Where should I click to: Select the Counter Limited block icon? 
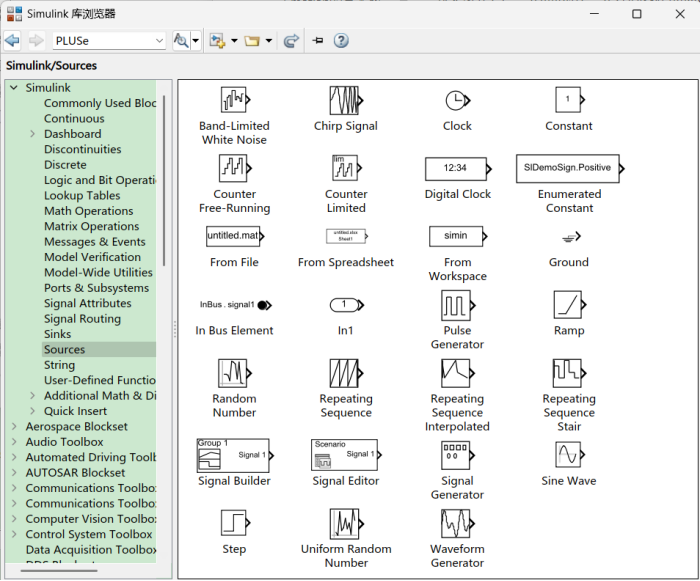point(346,168)
